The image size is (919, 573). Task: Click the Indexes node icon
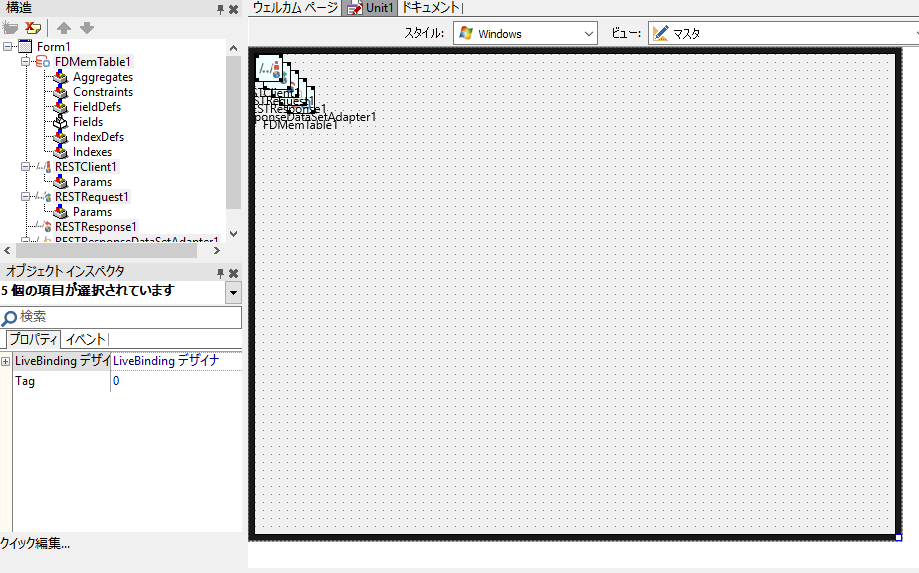click(x=60, y=152)
